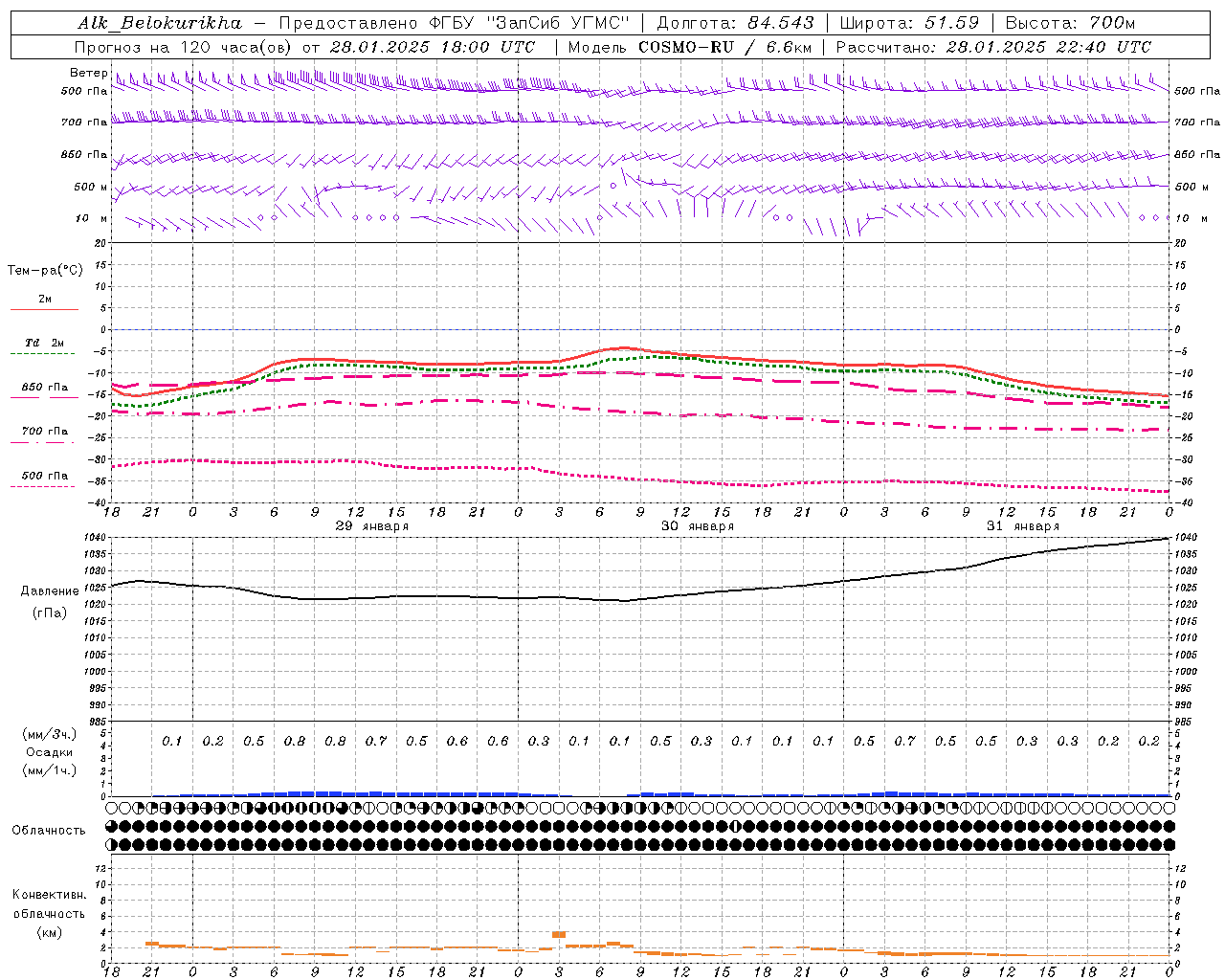
Task: Click the Td 2м legend entry
Action: click(x=45, y=343)
